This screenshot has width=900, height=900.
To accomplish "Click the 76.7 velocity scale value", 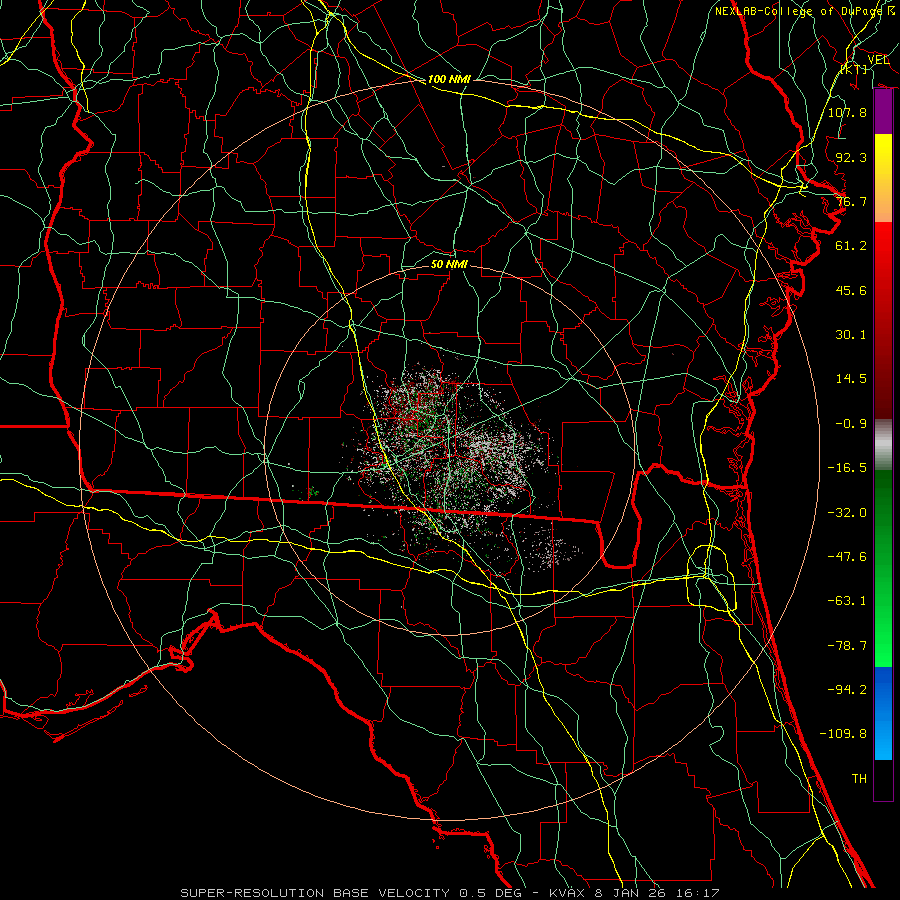I will pos(851,201).
